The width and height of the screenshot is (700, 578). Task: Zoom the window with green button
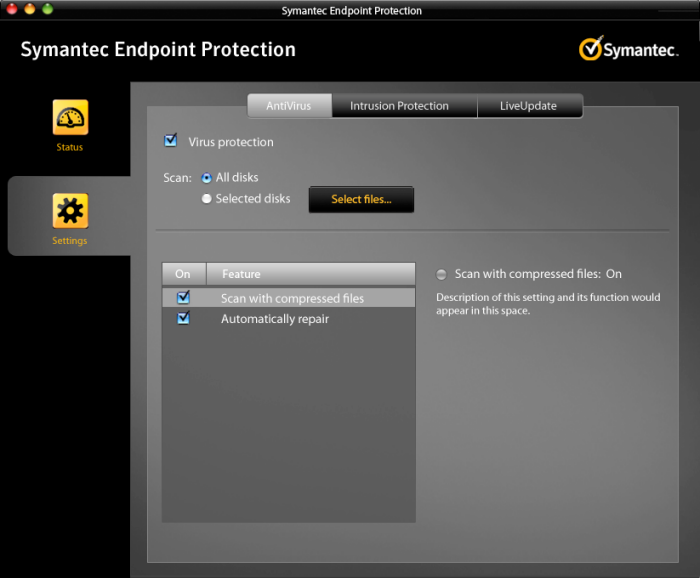click(47, 8)
